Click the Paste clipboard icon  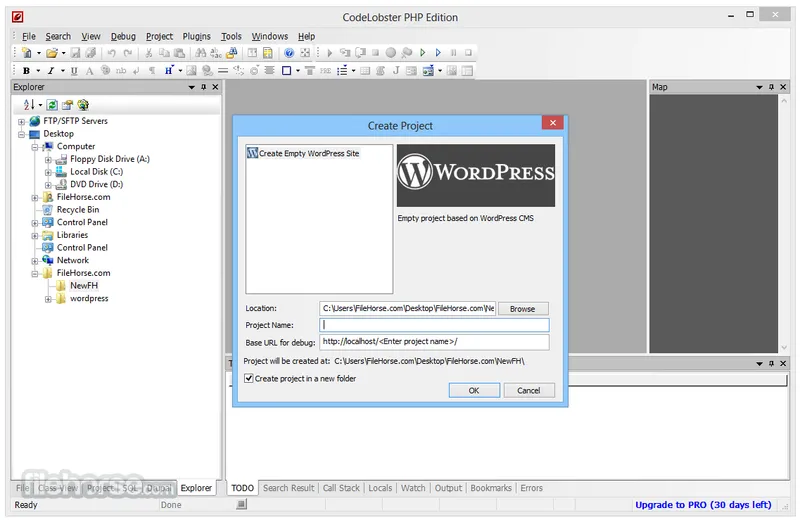(x=179, y=53)
